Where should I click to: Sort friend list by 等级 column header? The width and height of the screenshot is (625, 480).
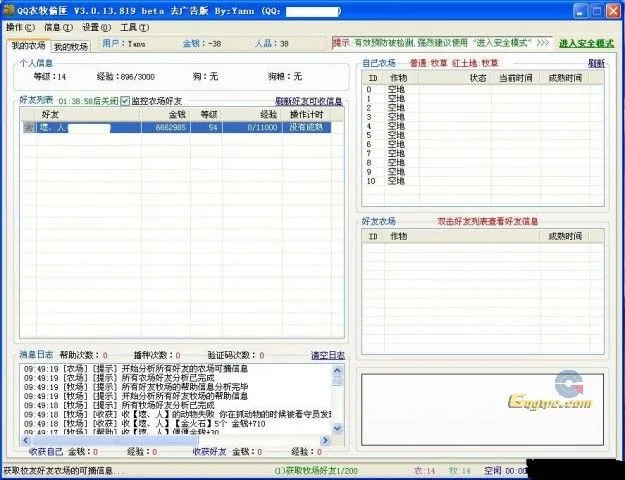206,115
